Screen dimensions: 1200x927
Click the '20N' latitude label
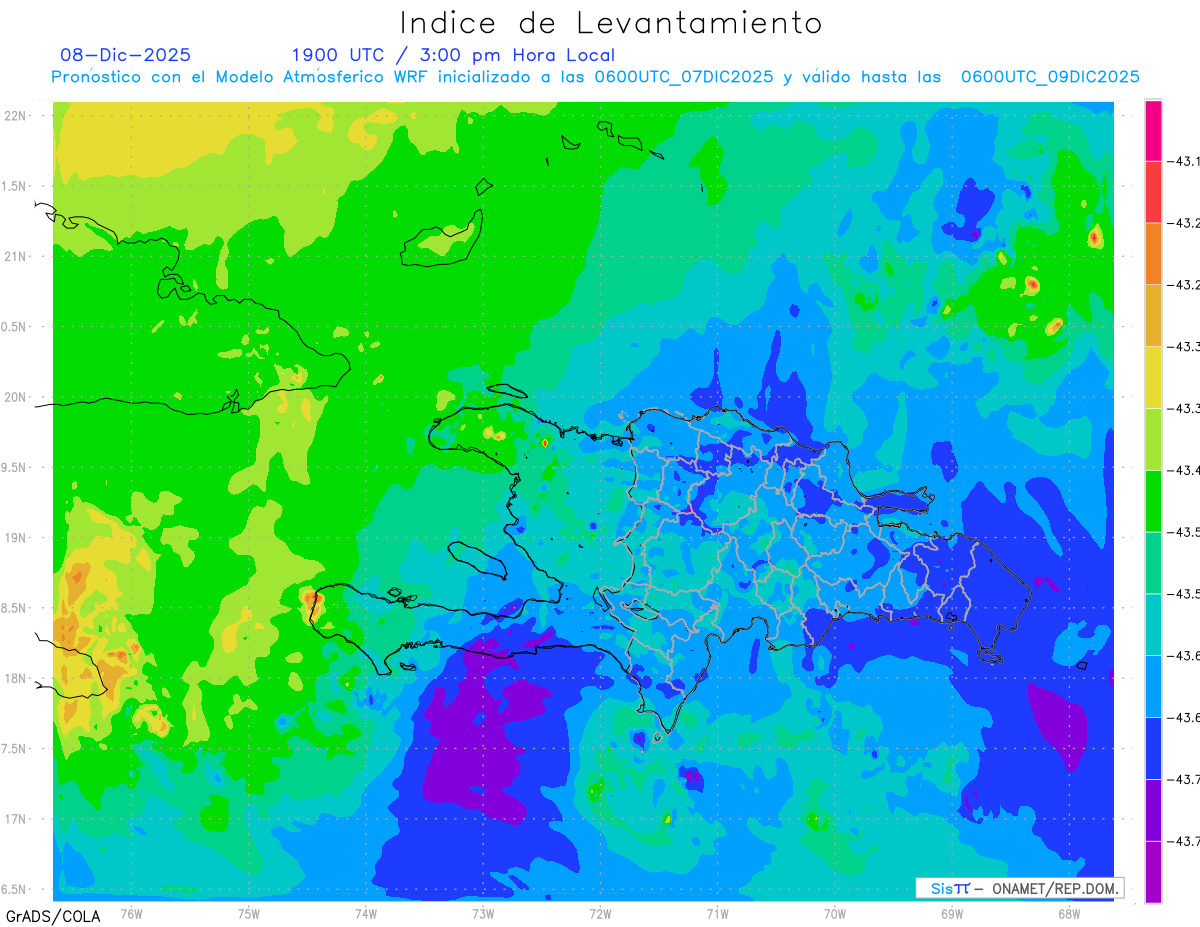coord(15,397)
